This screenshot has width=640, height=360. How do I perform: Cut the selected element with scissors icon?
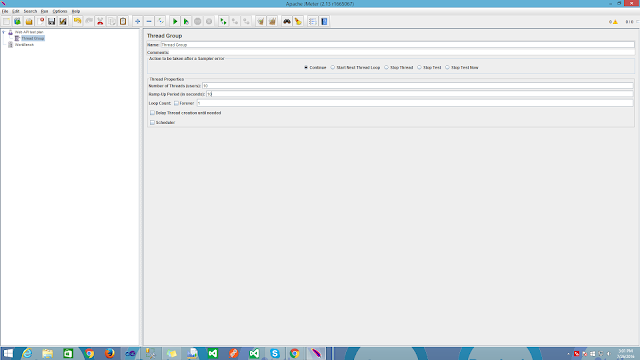pyautogui.click(x=100, y=21)
